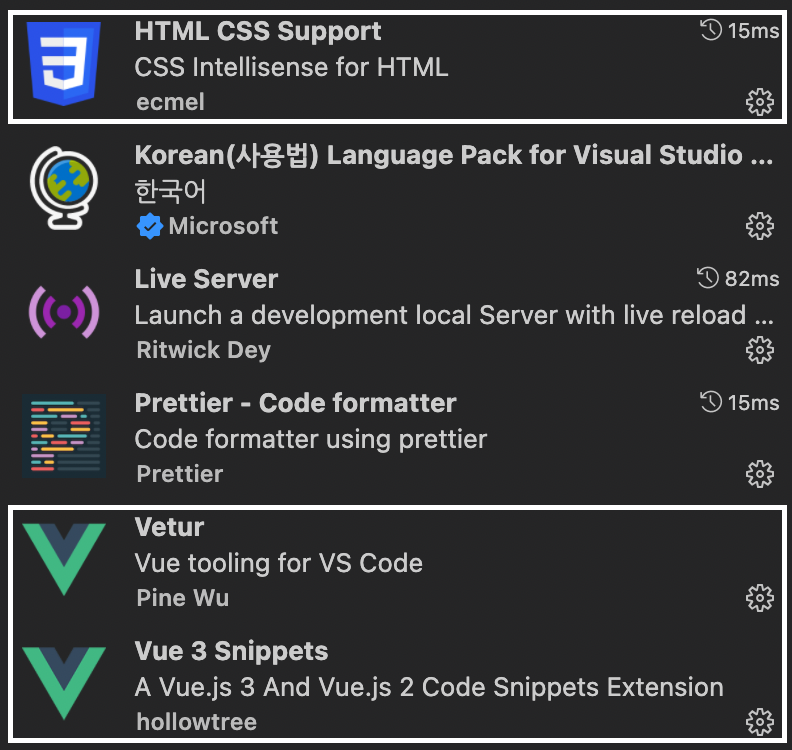
Task: Click publisher name Pine Wu
Action: click(183, 598)
